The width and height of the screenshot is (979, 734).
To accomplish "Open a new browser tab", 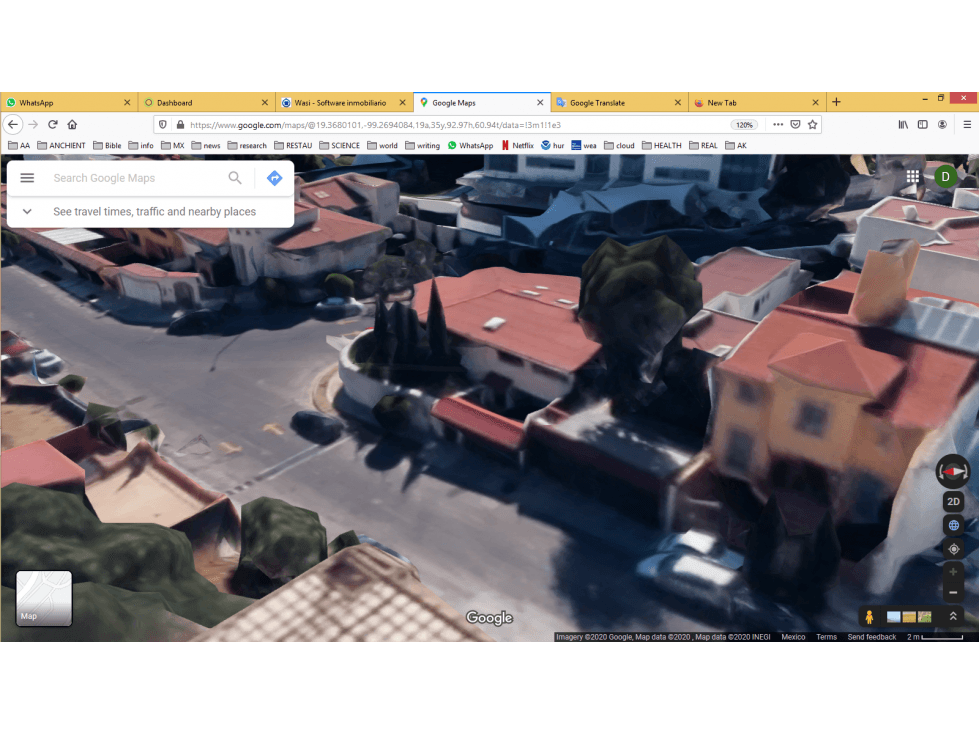I will coord(837,102).
